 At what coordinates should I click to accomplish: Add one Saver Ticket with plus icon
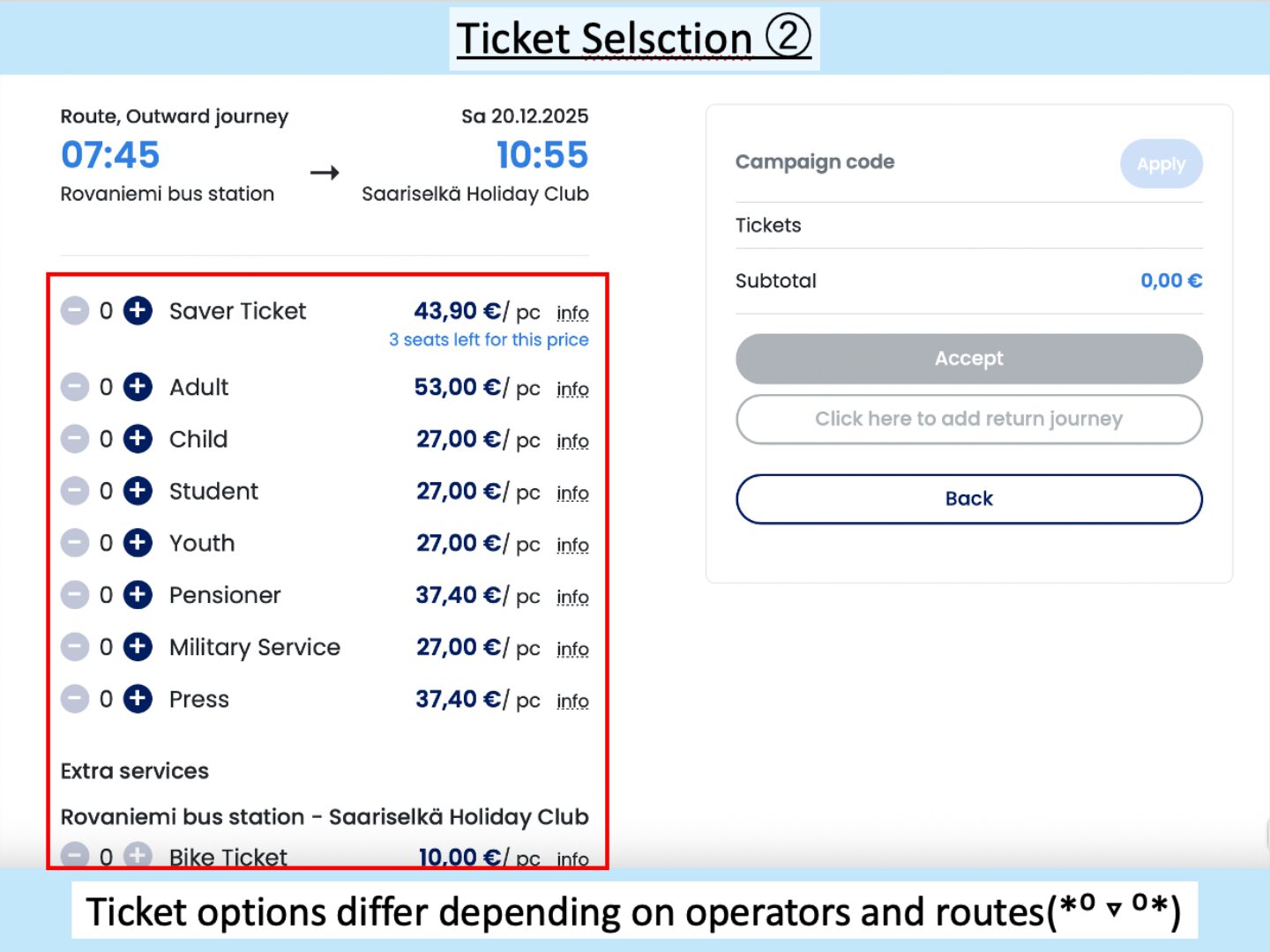coord(138,311)
